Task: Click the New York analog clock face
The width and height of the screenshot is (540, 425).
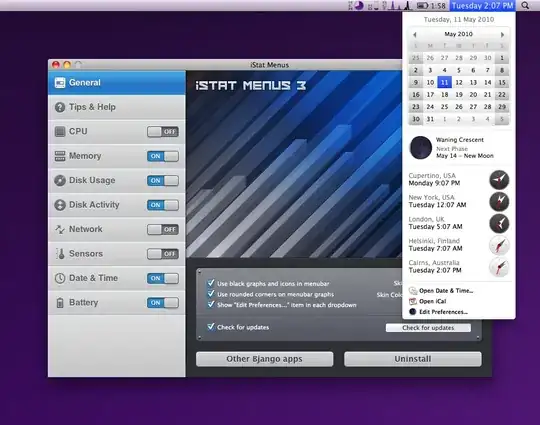Action: pos(499,201)
